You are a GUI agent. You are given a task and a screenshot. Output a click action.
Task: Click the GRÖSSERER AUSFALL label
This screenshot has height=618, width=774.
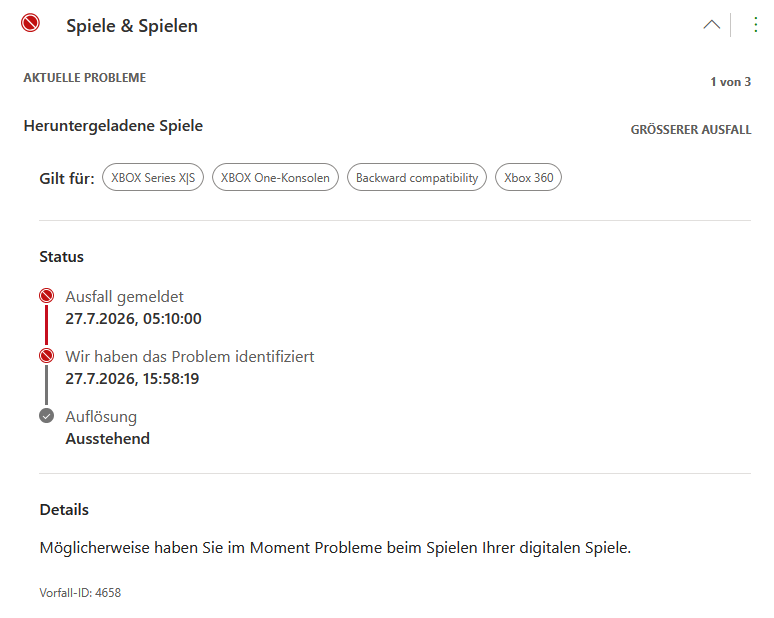691,130
